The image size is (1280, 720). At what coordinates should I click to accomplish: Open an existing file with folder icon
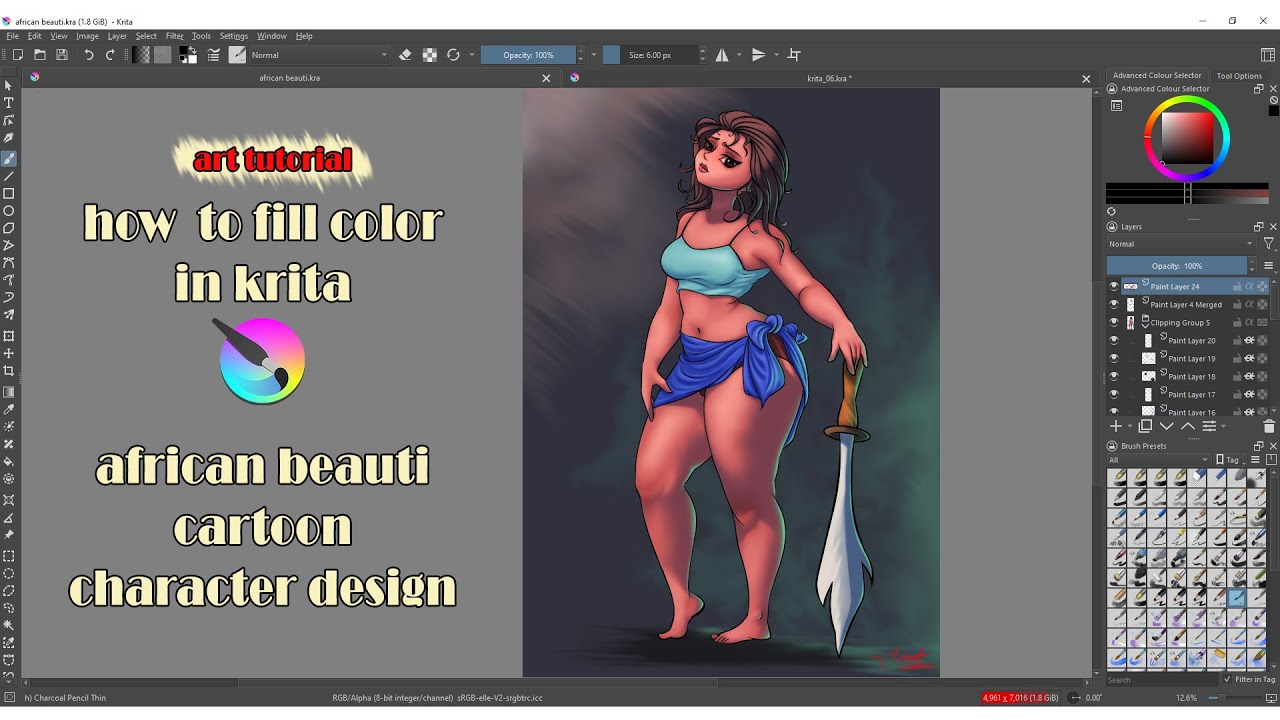pos(40,55)
